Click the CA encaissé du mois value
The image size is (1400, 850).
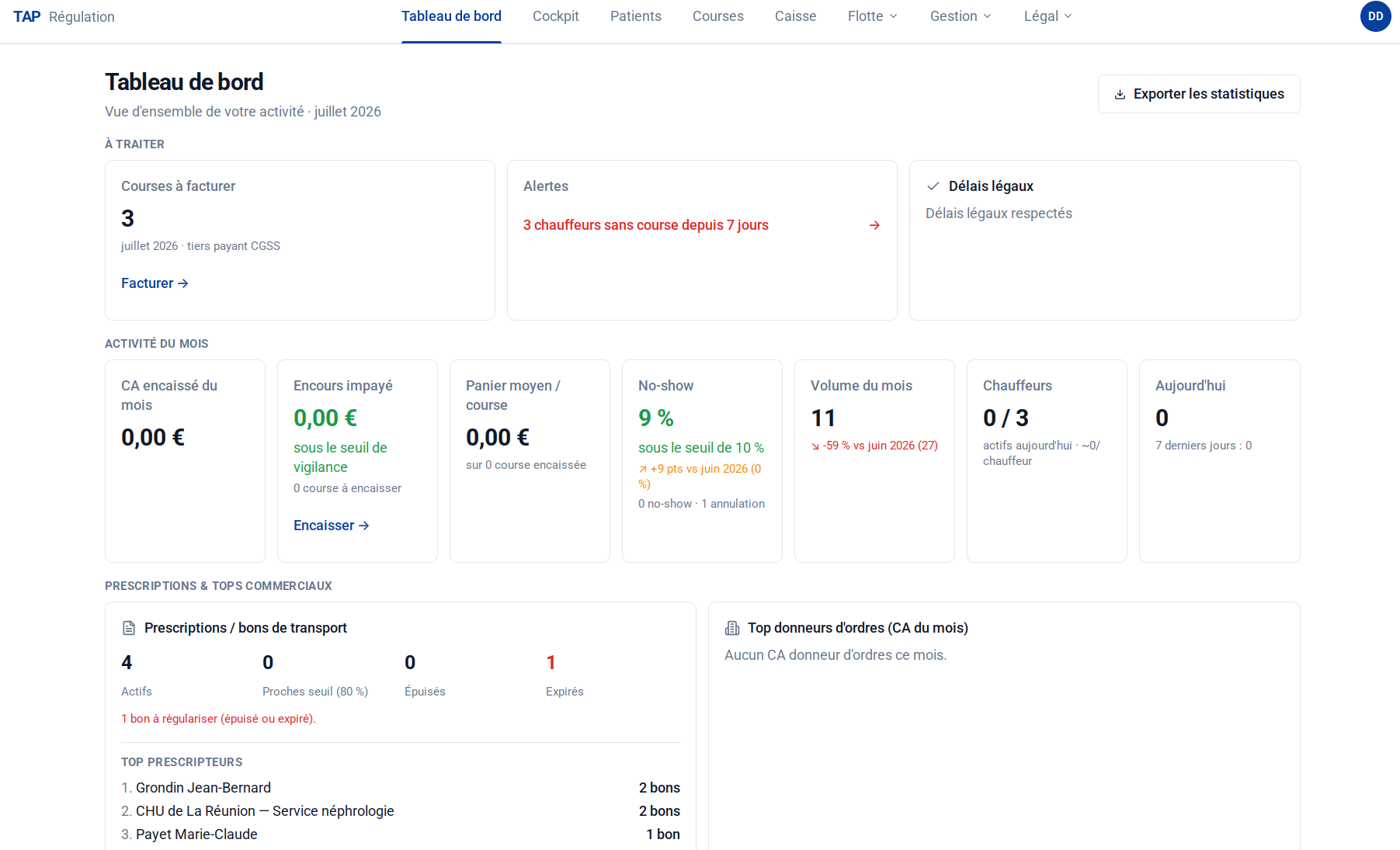click(153, 438)
